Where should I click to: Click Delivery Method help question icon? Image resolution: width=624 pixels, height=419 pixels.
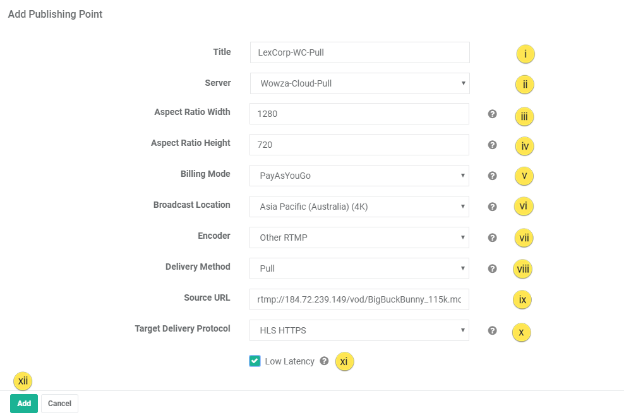492,268
